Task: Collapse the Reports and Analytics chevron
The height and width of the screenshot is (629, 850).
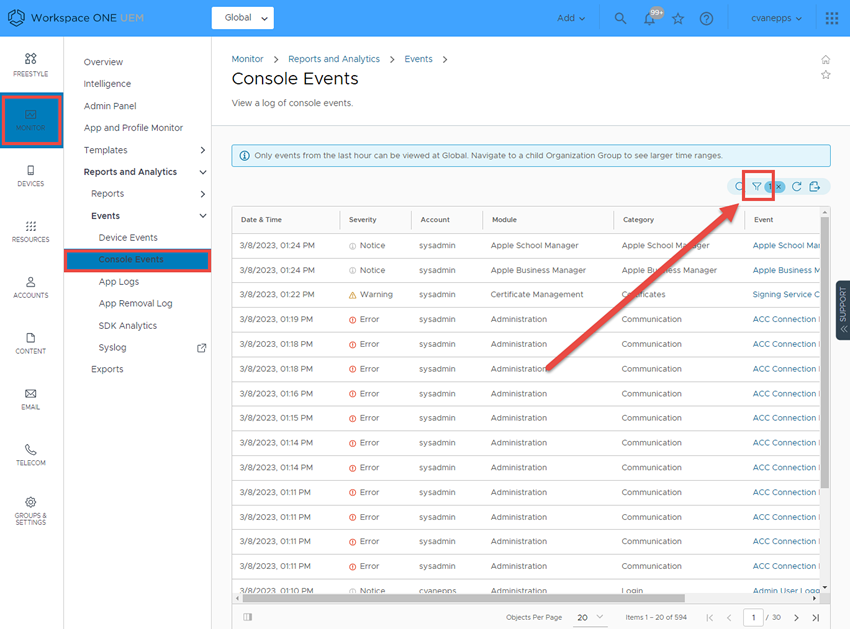Action: 202,172
